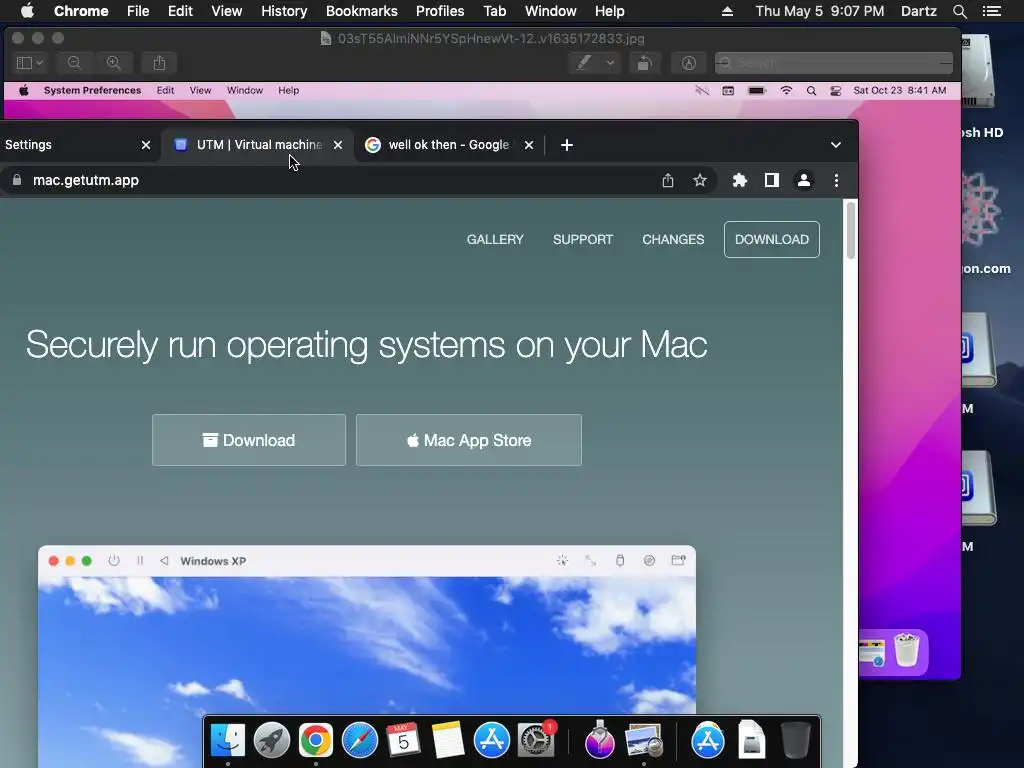Click the Mac App Store button
The height and width of the screenshot is (768, 1024).
[469, 440]
